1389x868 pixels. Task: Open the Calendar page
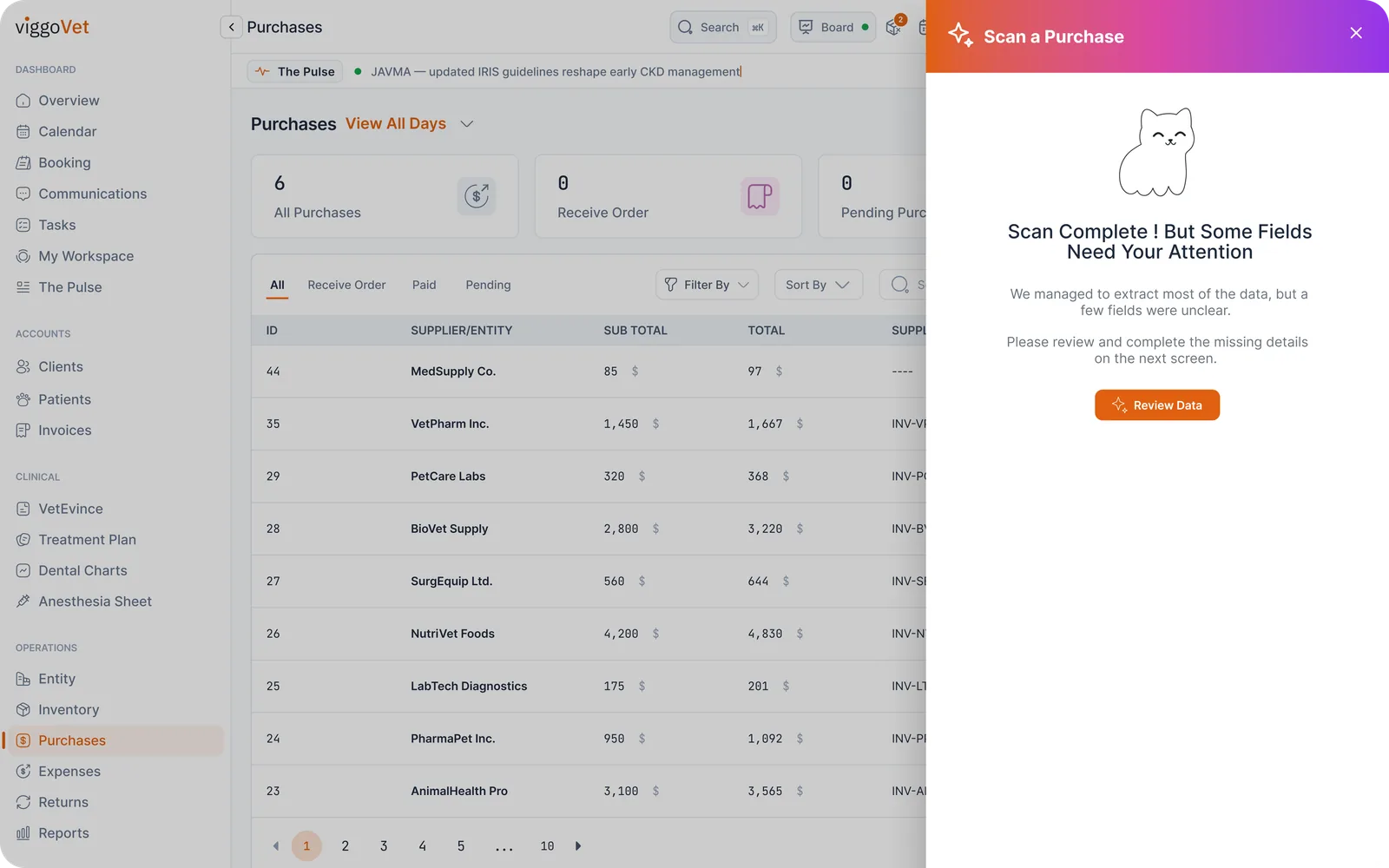click(x=56, y=132)
